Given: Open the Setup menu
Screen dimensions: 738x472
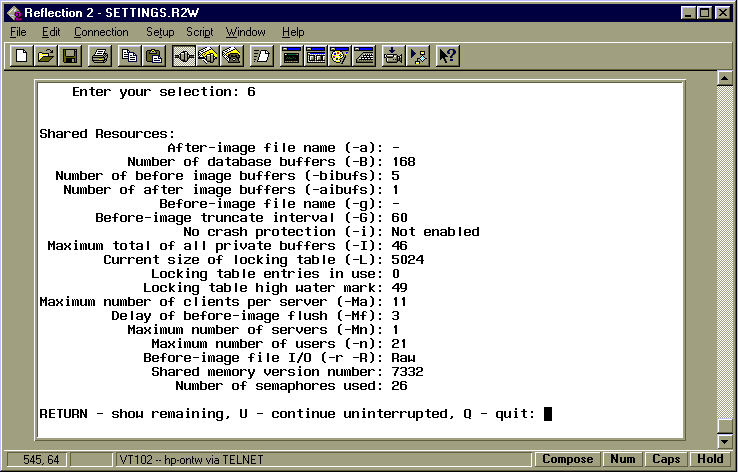Looking at the screenshot, I should 160,32.
